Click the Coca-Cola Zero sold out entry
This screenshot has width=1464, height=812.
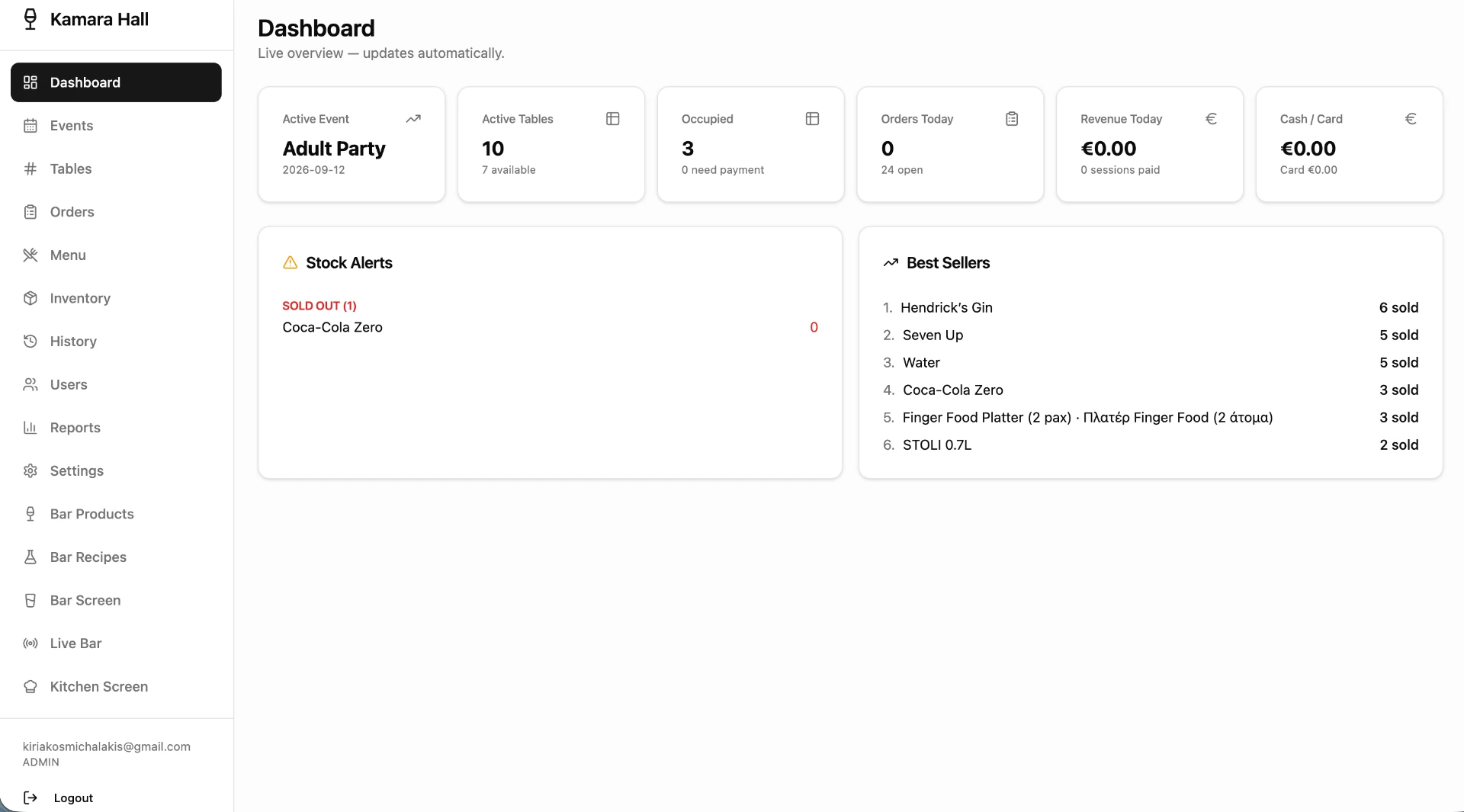click(550, 327)
